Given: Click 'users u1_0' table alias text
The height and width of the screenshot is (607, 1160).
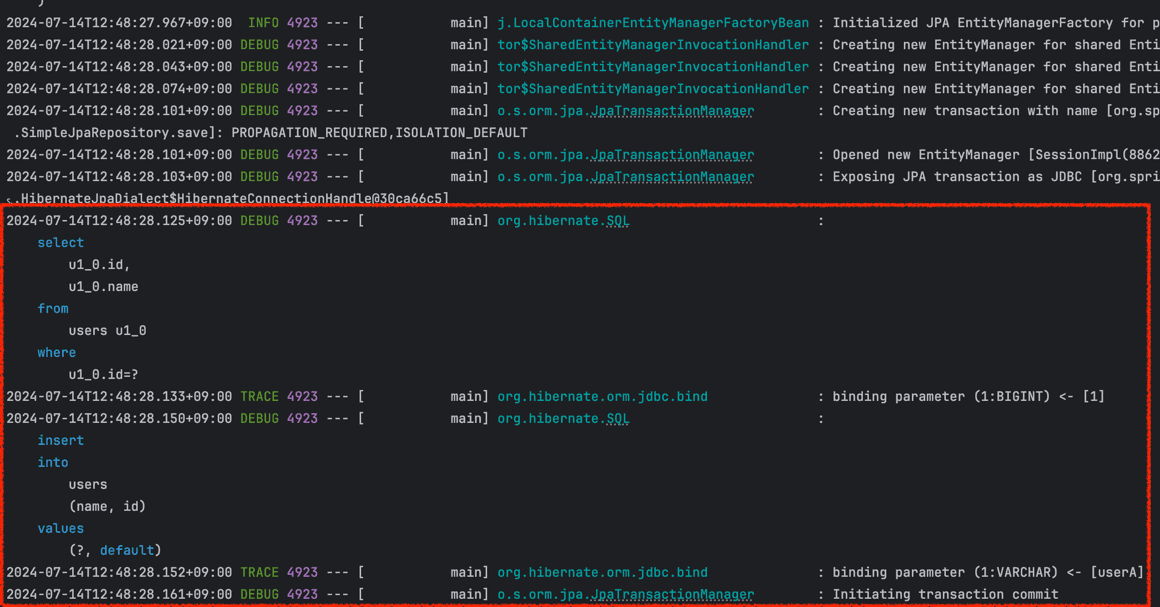Looking at the screenshot, I should [107, 331].
